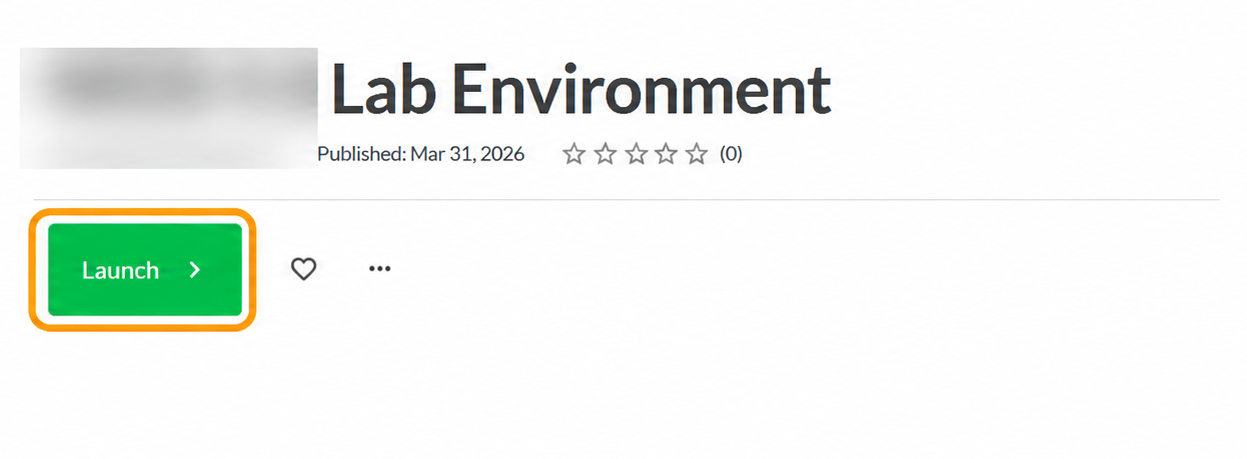Favorite the lab with the heart icon
The image size is (1247, 459).
303,269
